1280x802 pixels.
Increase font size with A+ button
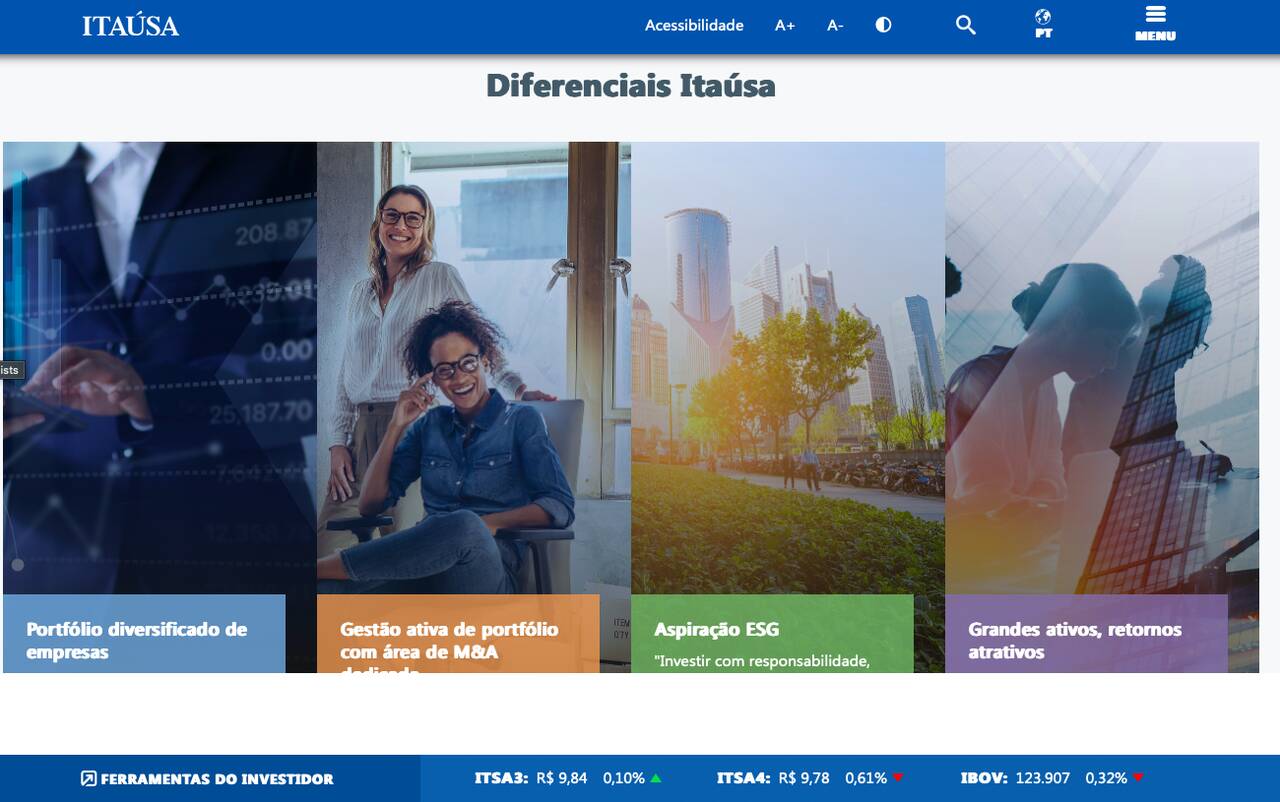coord(785,26)
